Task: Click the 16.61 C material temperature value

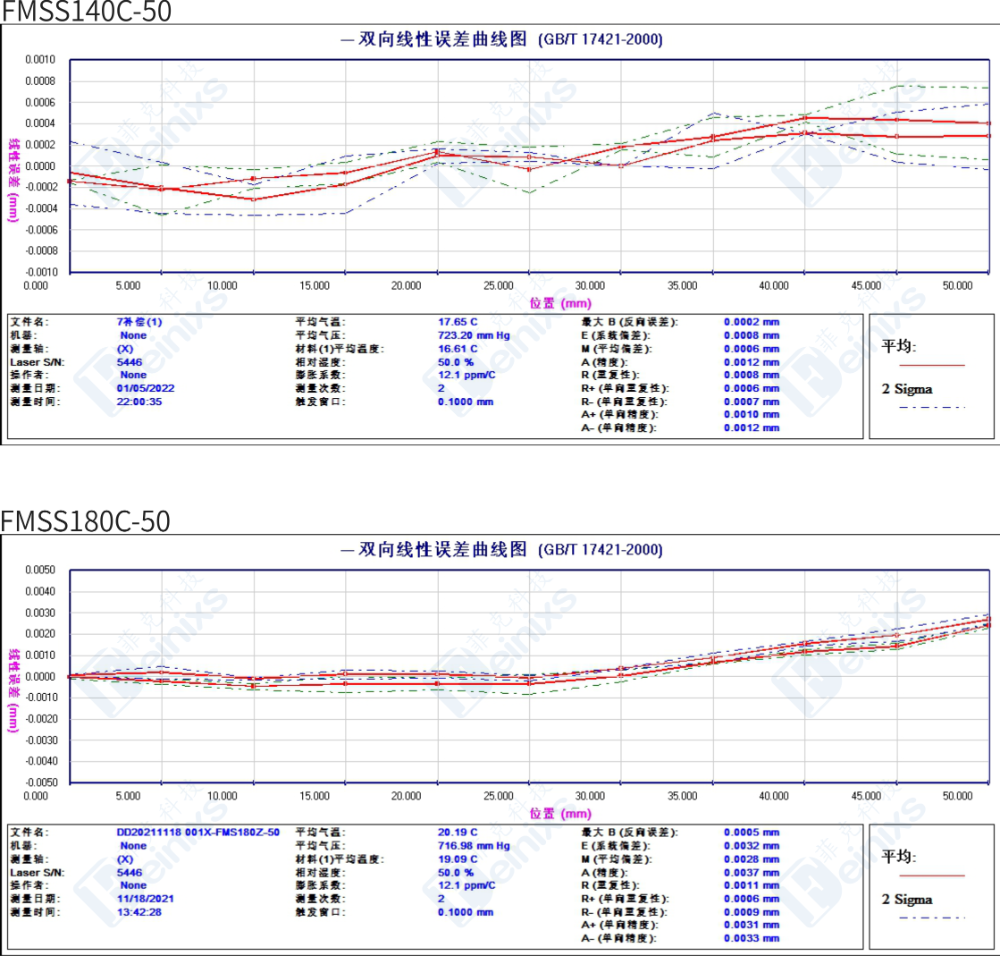Action: [x=458, y=349]
